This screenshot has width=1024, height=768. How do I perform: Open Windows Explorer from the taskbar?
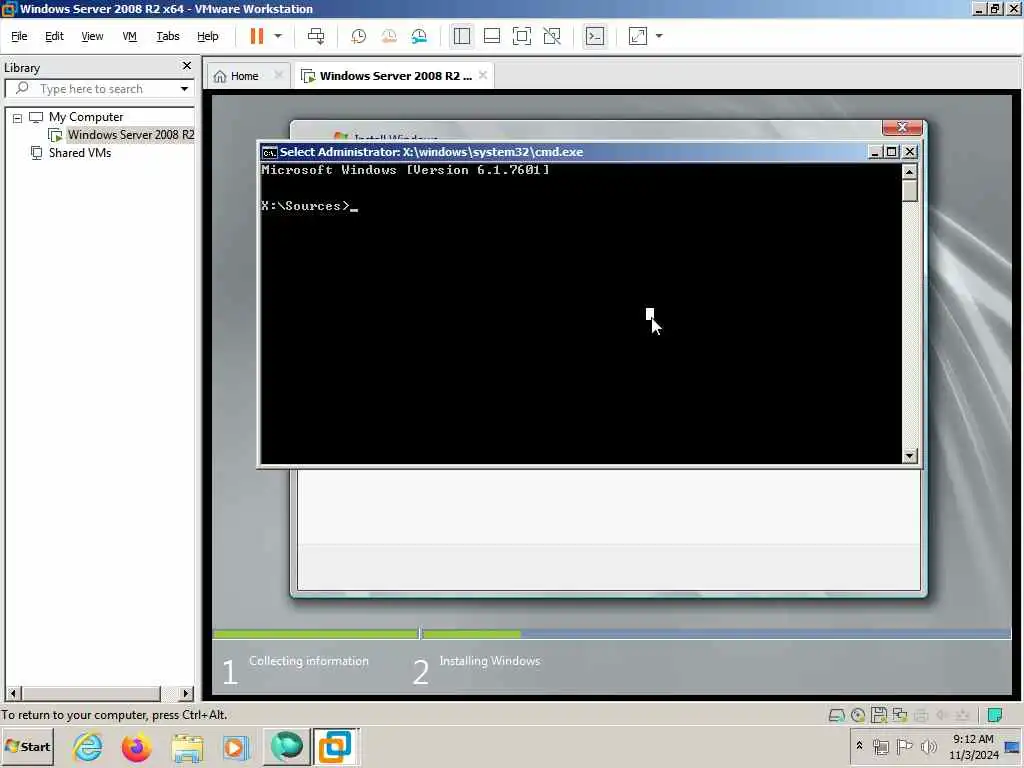pyautogui.click(x=187, y=746)
